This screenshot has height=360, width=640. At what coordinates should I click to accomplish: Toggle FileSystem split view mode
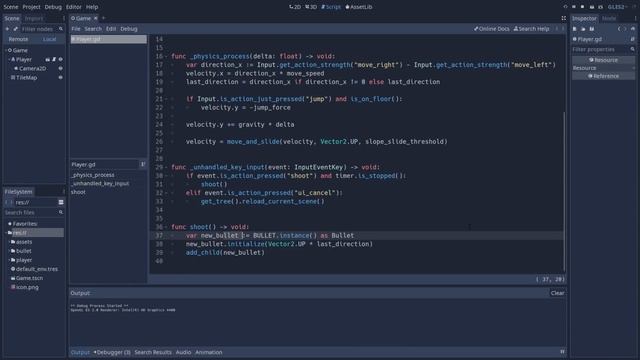pyautogui.click(x=61, y=202)
